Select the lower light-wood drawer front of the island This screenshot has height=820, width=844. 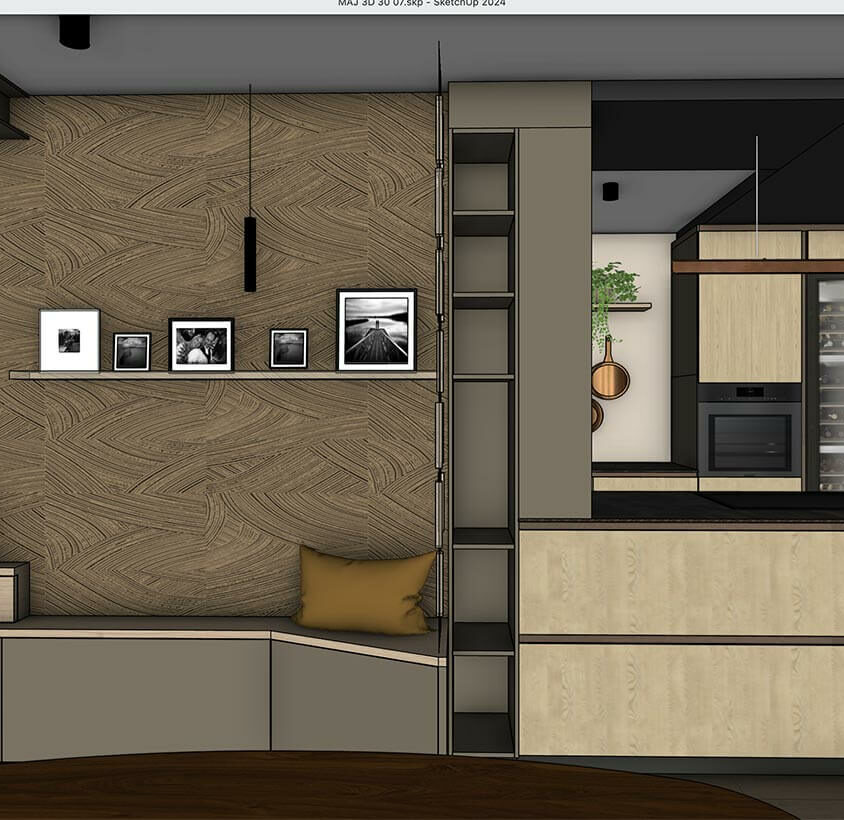[x=681, y=700]
